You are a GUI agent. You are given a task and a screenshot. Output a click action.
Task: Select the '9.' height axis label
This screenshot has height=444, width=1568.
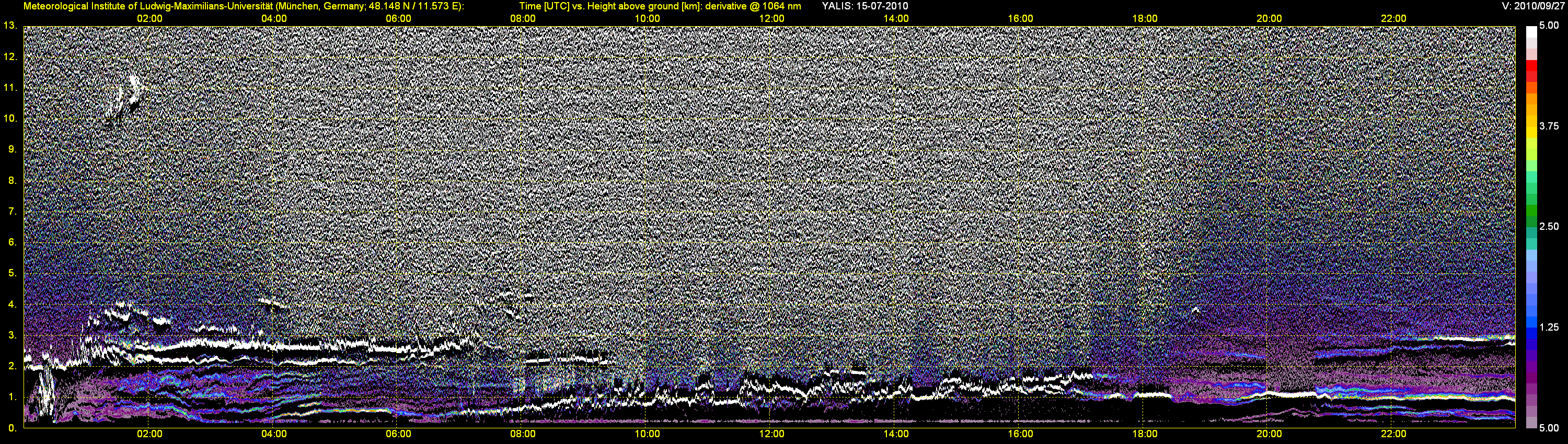coord(12,149)
